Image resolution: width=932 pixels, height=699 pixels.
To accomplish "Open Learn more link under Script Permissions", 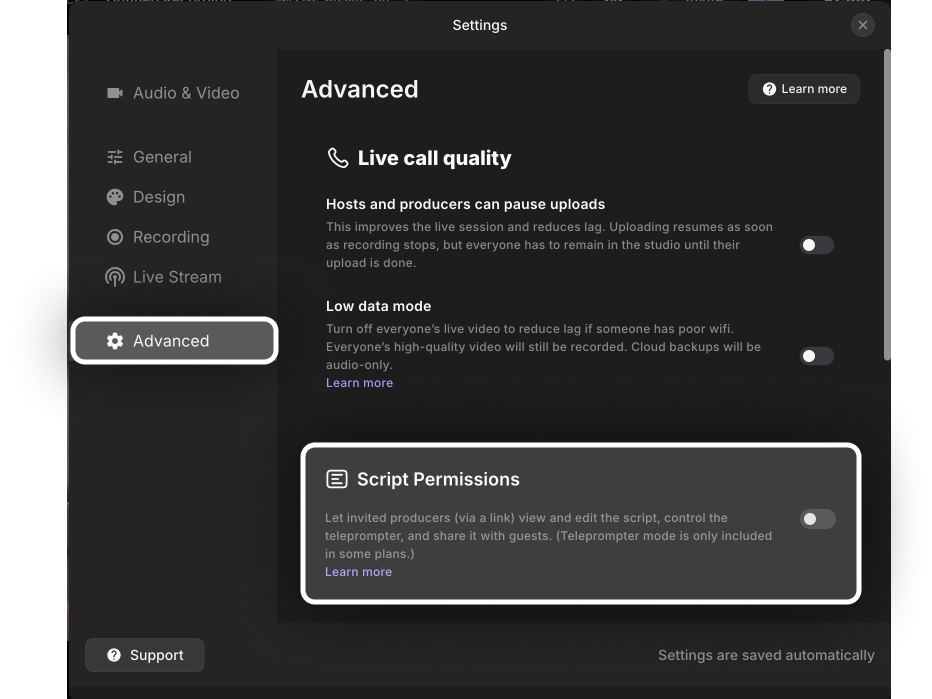I will [358, 572].
